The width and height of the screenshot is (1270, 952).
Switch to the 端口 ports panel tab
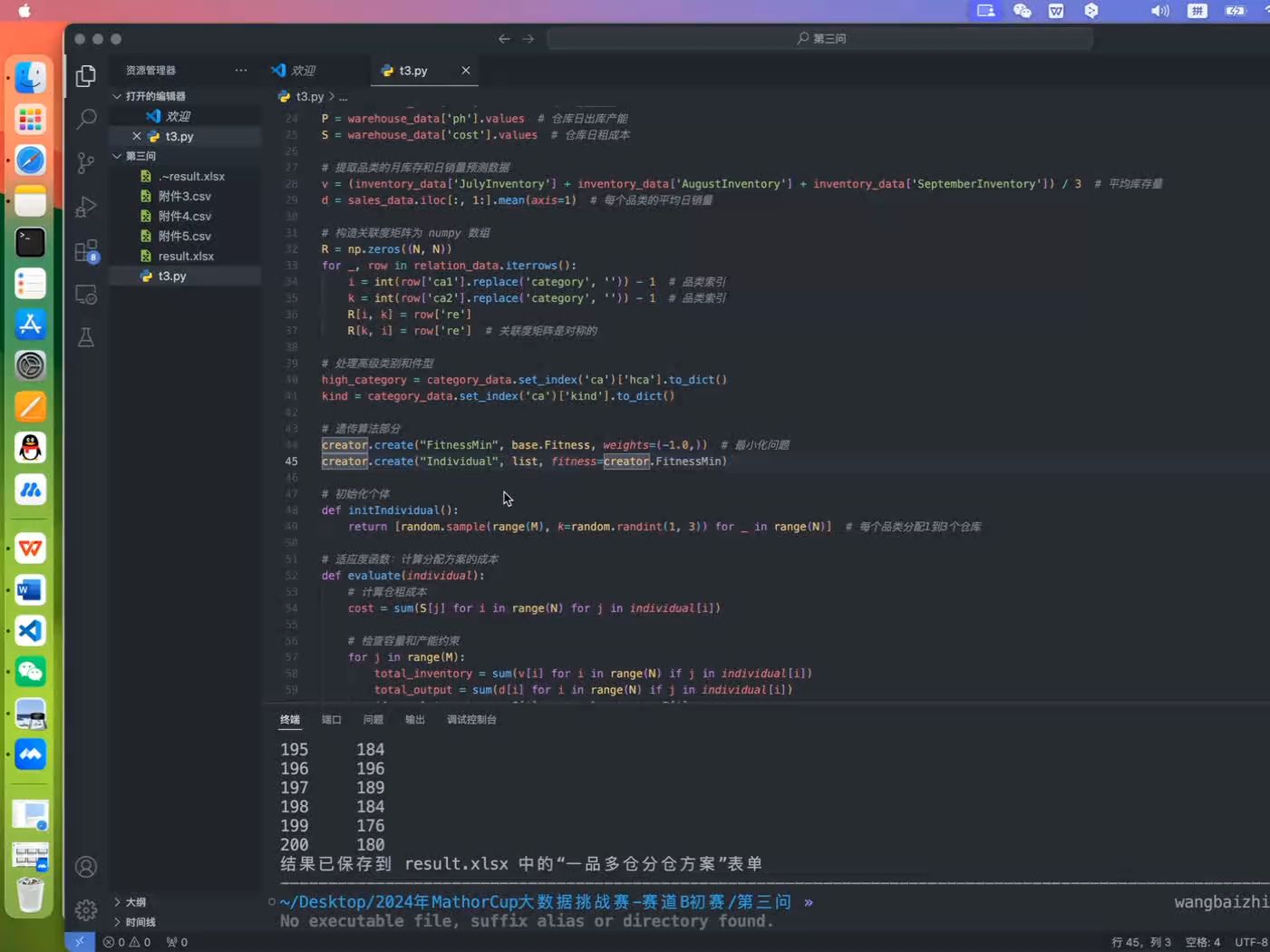331,719
